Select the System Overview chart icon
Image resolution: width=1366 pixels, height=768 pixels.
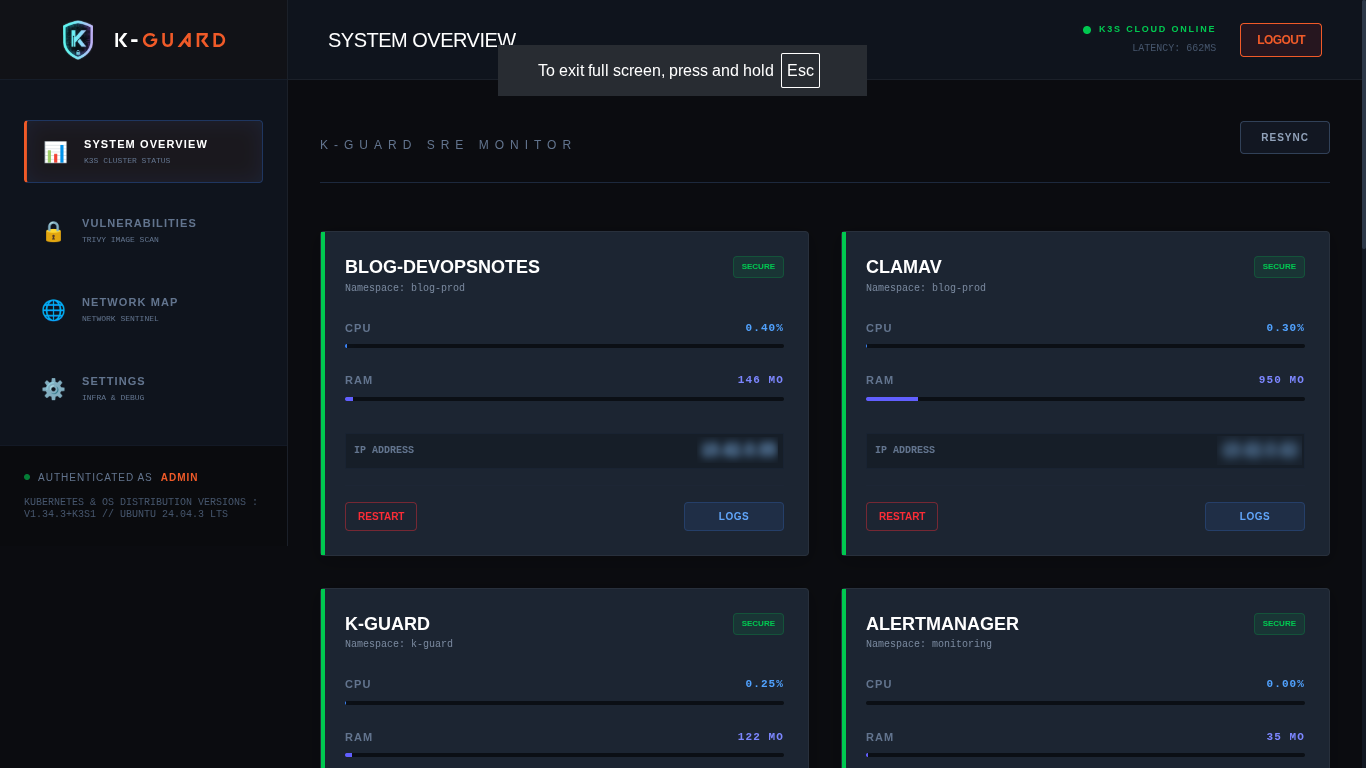(x=55, y=151)
